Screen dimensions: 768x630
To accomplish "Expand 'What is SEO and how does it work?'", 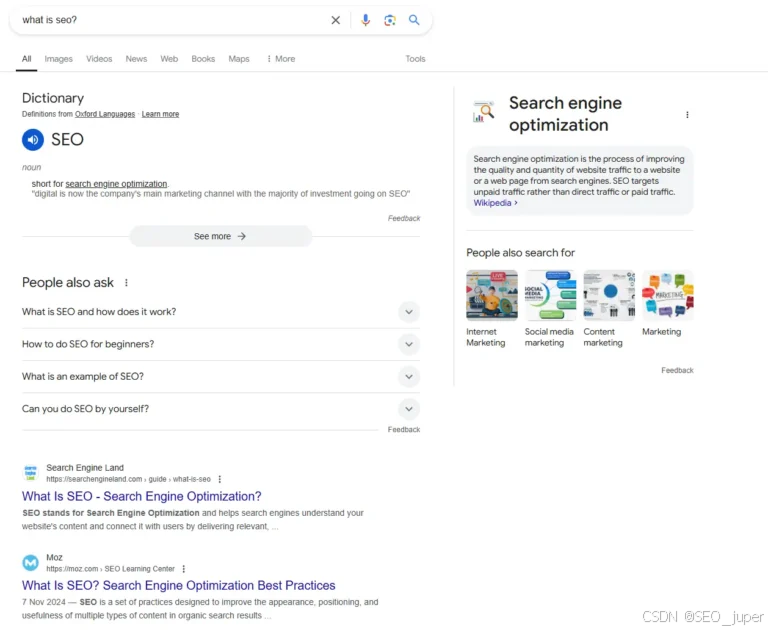I will pos(220,312).
